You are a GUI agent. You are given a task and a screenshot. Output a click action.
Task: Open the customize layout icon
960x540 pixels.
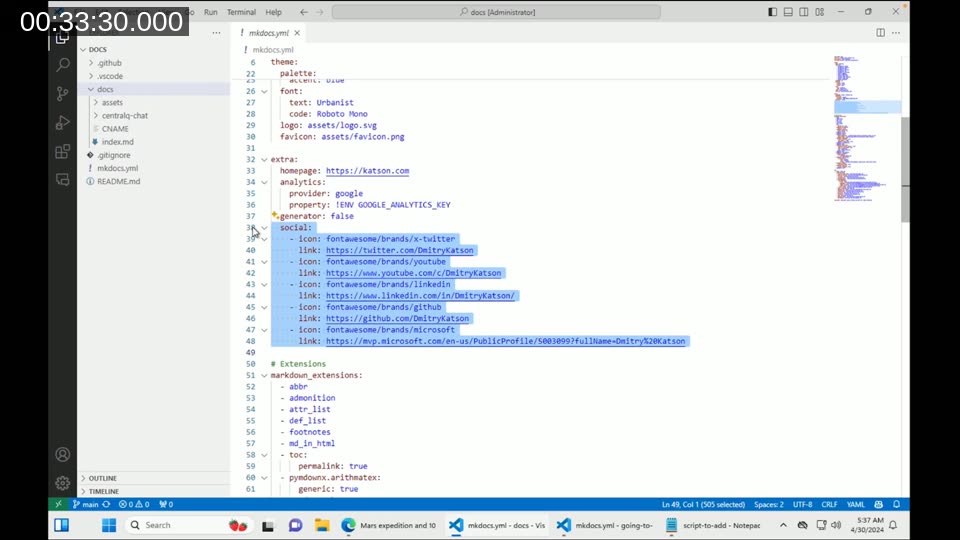tap(819, 12)
